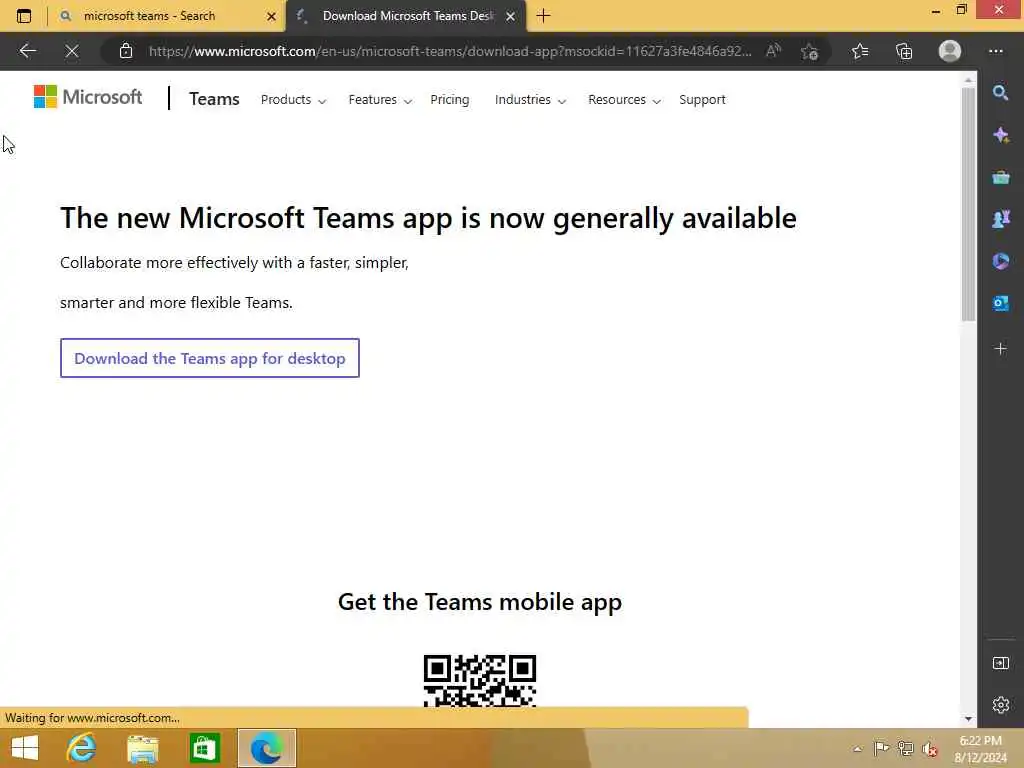
Task: Click the heading about the new Teams app
Action: pyautogui.click(x=428, y=218)
